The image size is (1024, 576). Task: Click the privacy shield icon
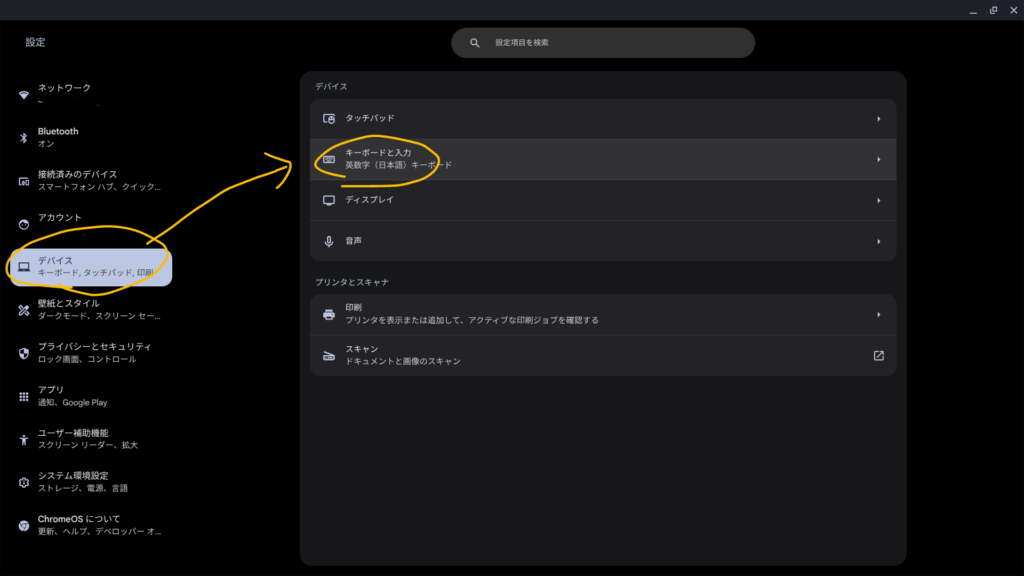[24, 353]
